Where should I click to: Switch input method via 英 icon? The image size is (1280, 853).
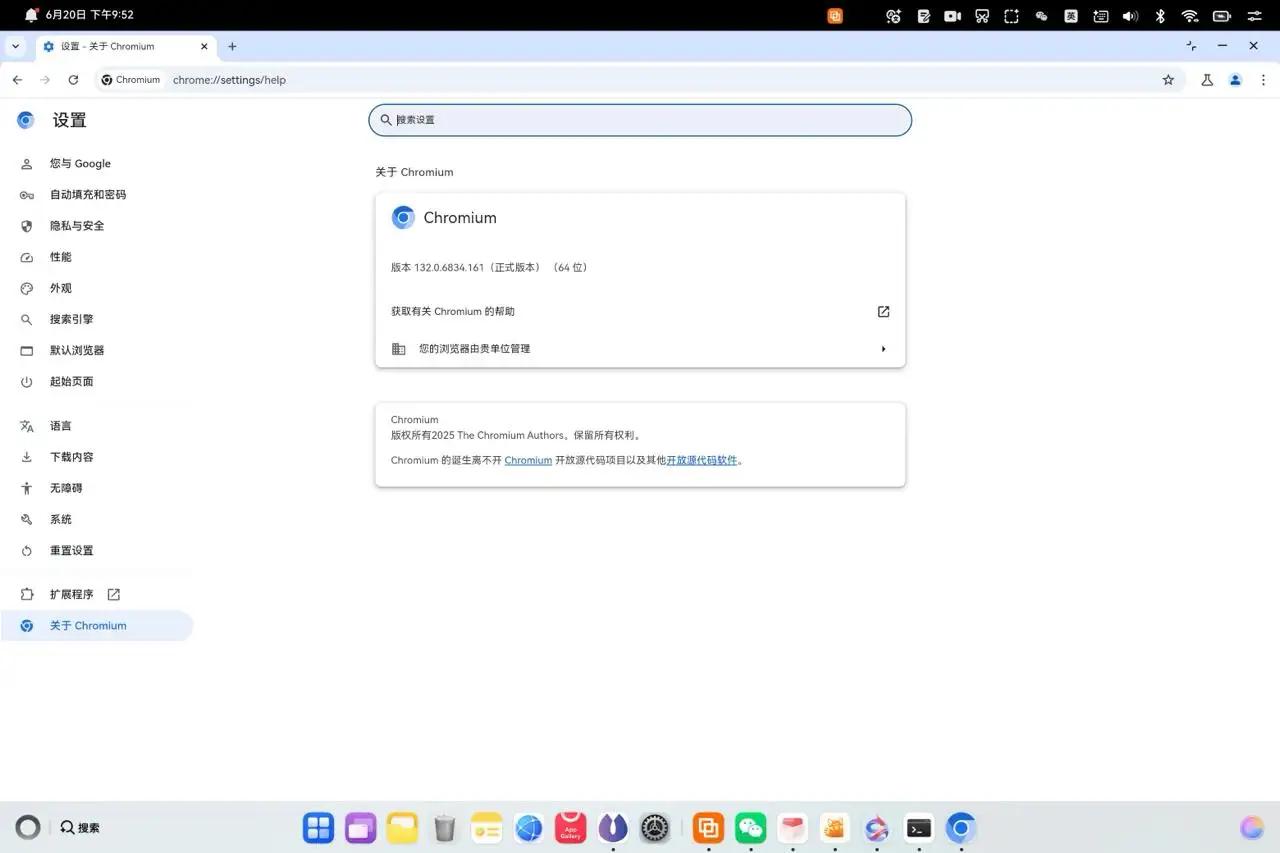tap(1071, 16)
